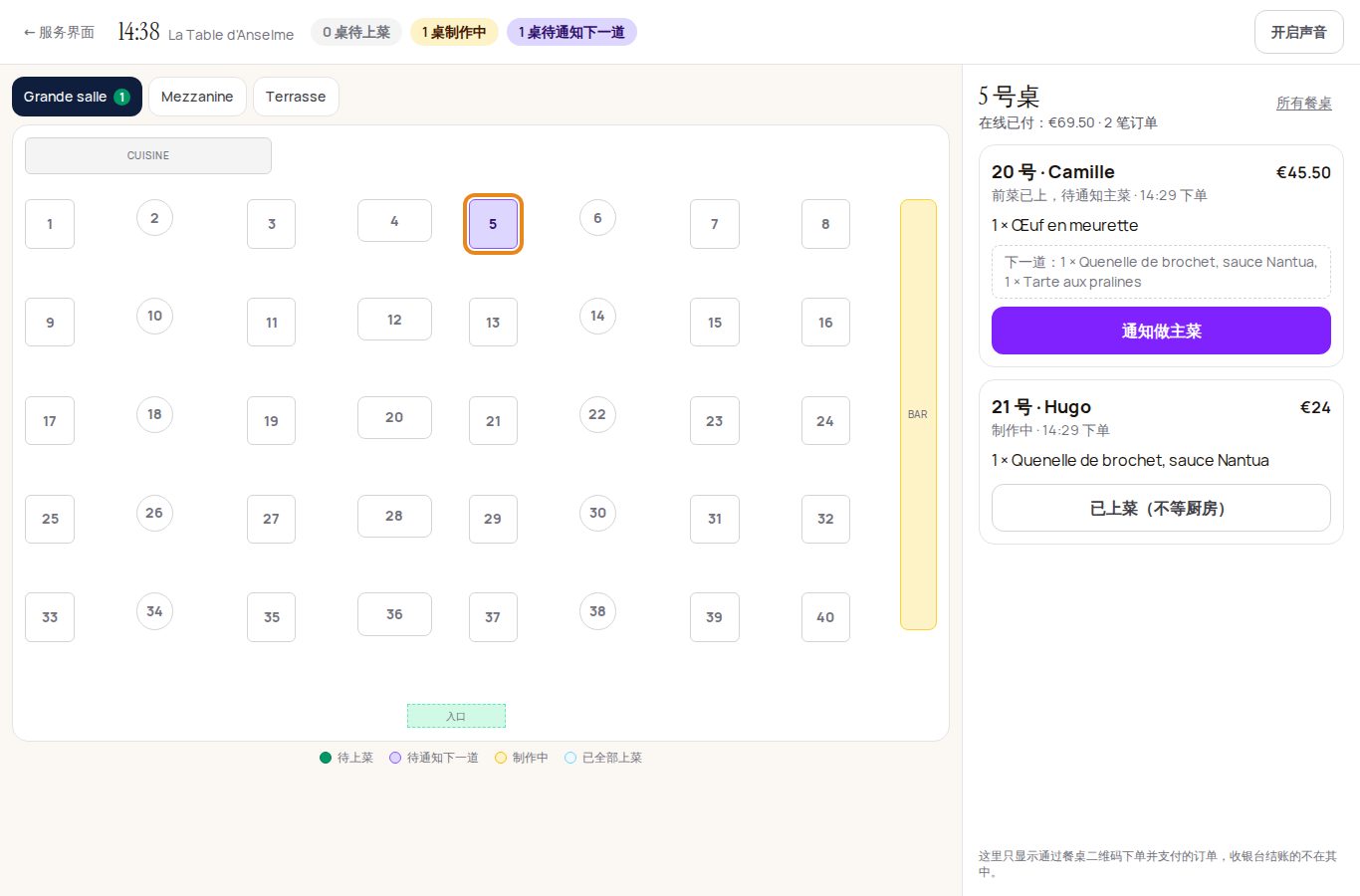Click the 1 桌制作中 status chip

(x=454, y=32)
